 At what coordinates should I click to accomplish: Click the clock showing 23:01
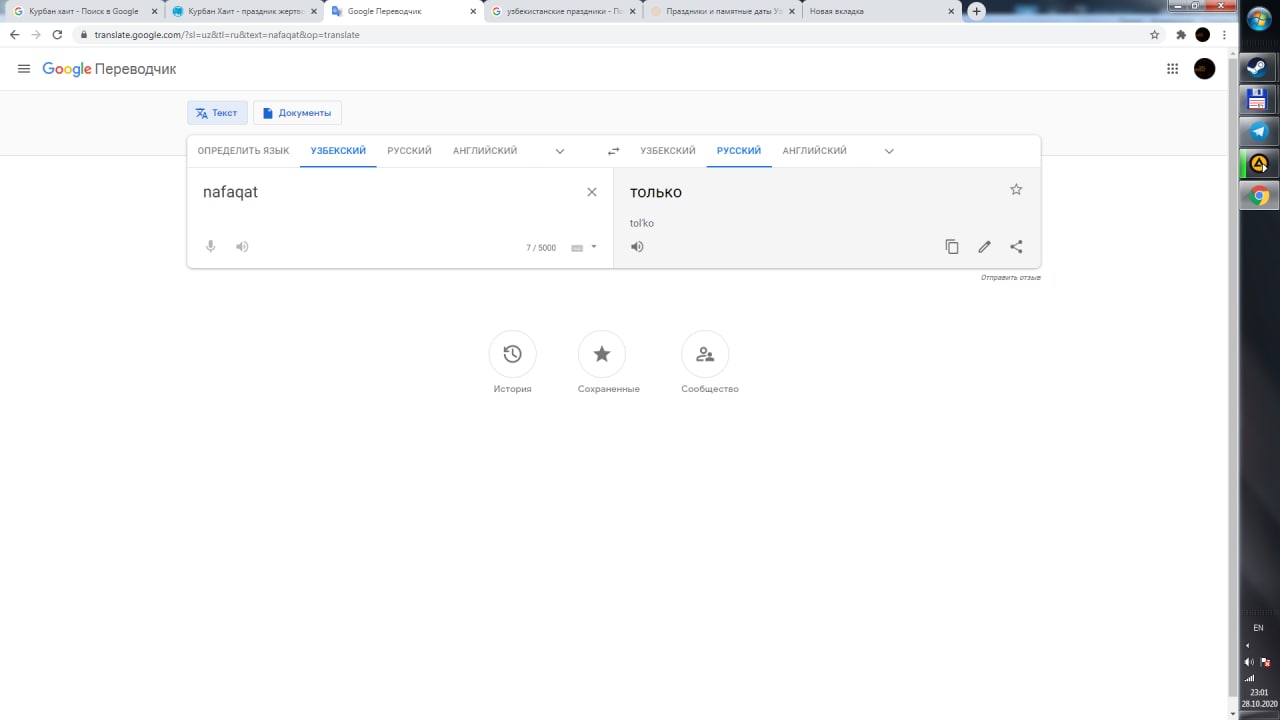point(1259,692)
